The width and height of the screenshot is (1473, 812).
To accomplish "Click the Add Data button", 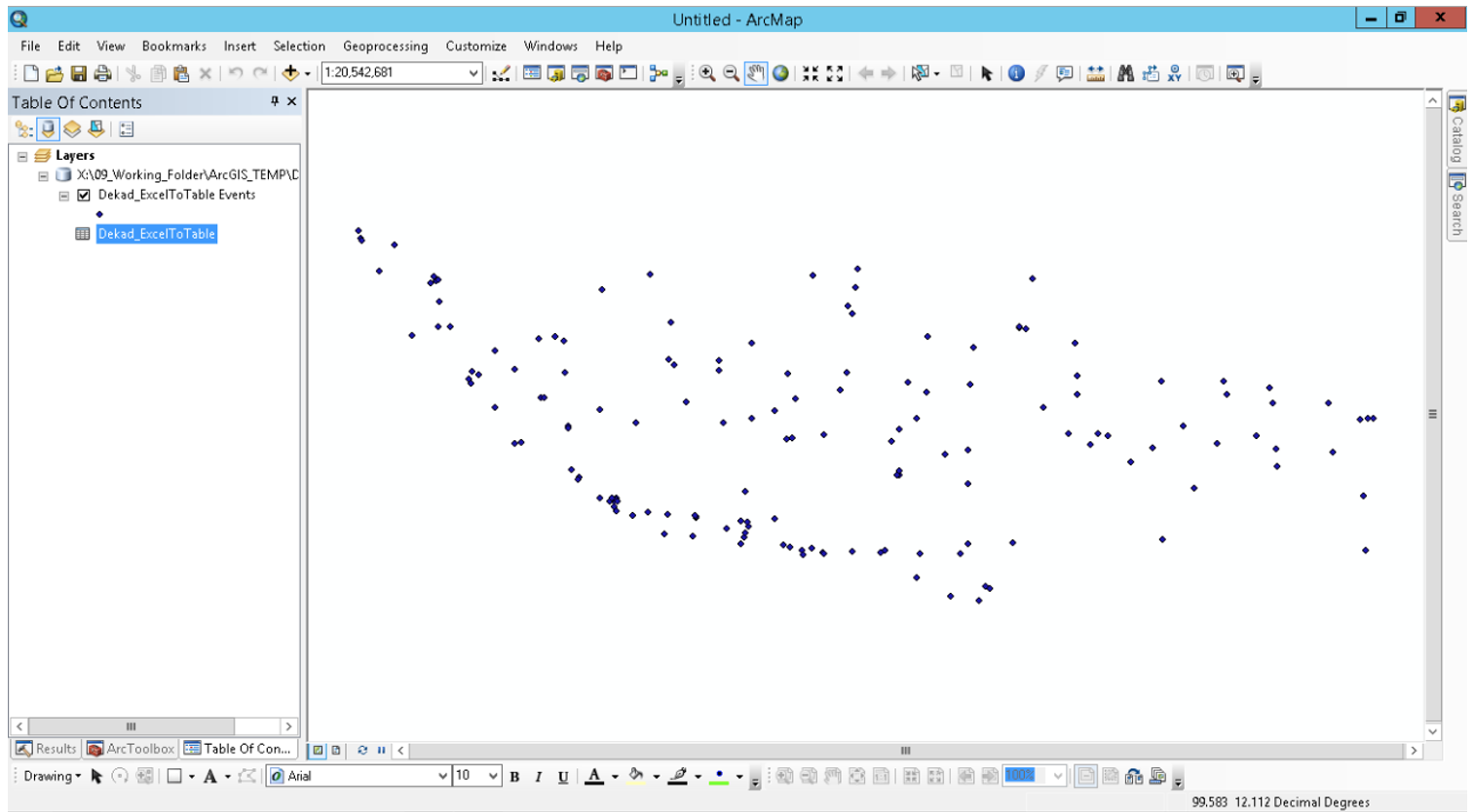I will pos(290,74).
